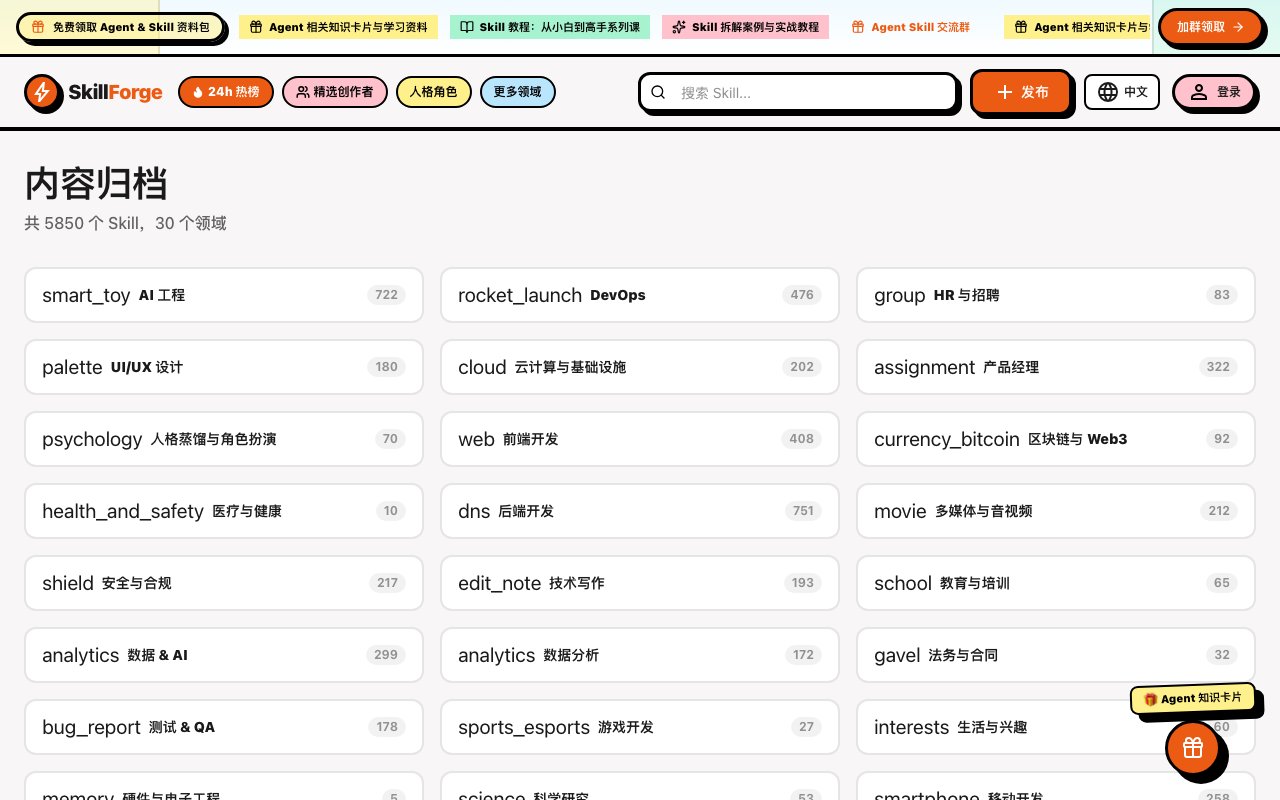Select the 人格角色 tab
Viewport: 1280px width, 800px height.
pyautogui.click(x=434, y=92)
